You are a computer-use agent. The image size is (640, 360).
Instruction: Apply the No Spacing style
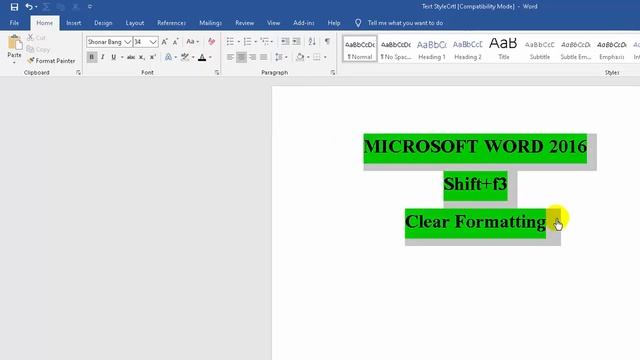[x=396, y=49]
